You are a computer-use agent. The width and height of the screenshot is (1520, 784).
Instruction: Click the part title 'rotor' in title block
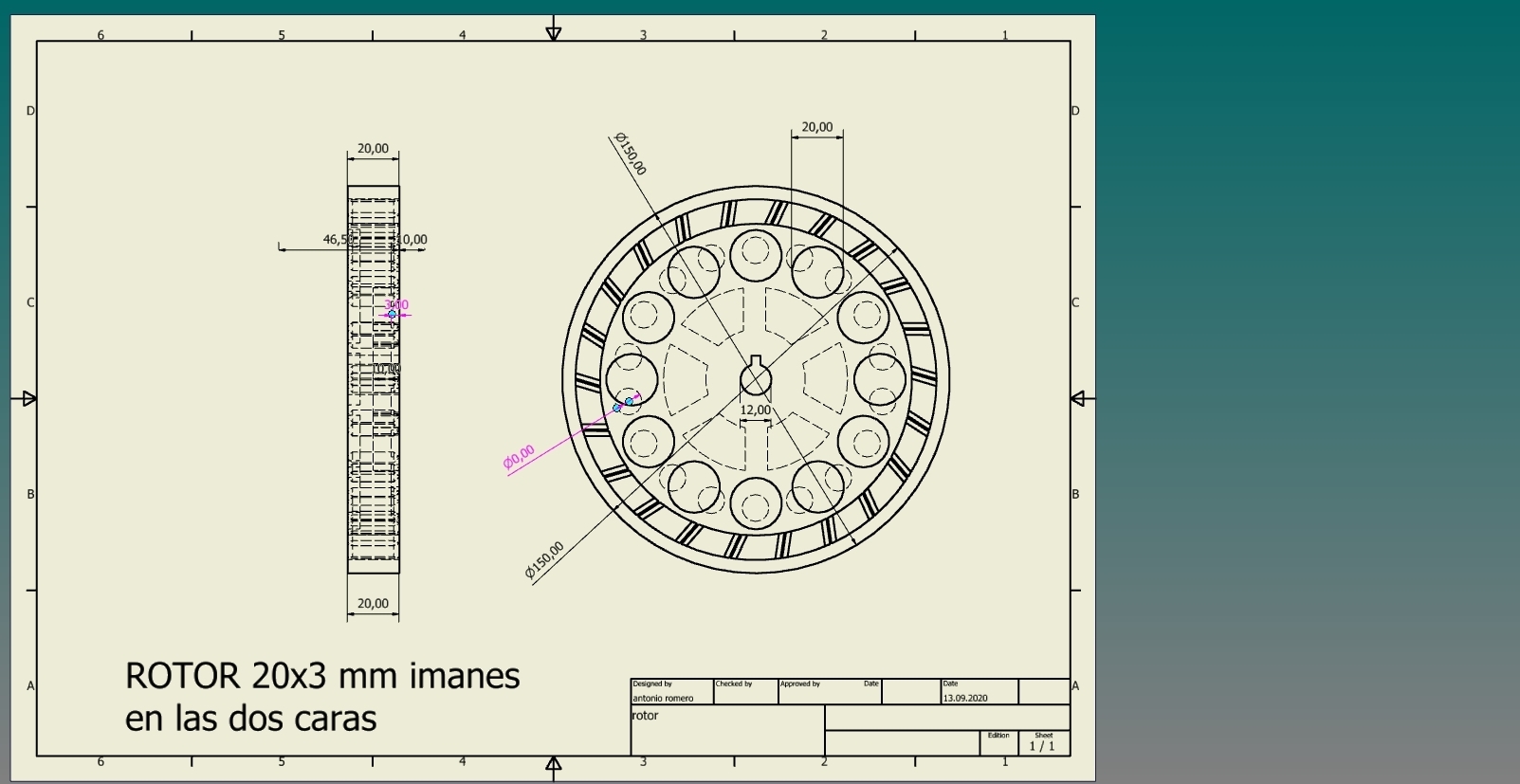(645, 716)
